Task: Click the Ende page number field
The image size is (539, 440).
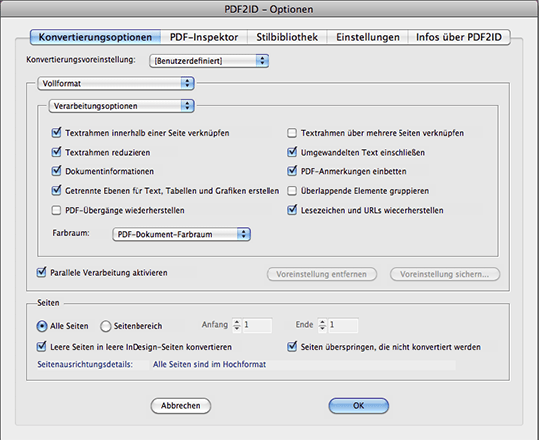Action: 343,325
